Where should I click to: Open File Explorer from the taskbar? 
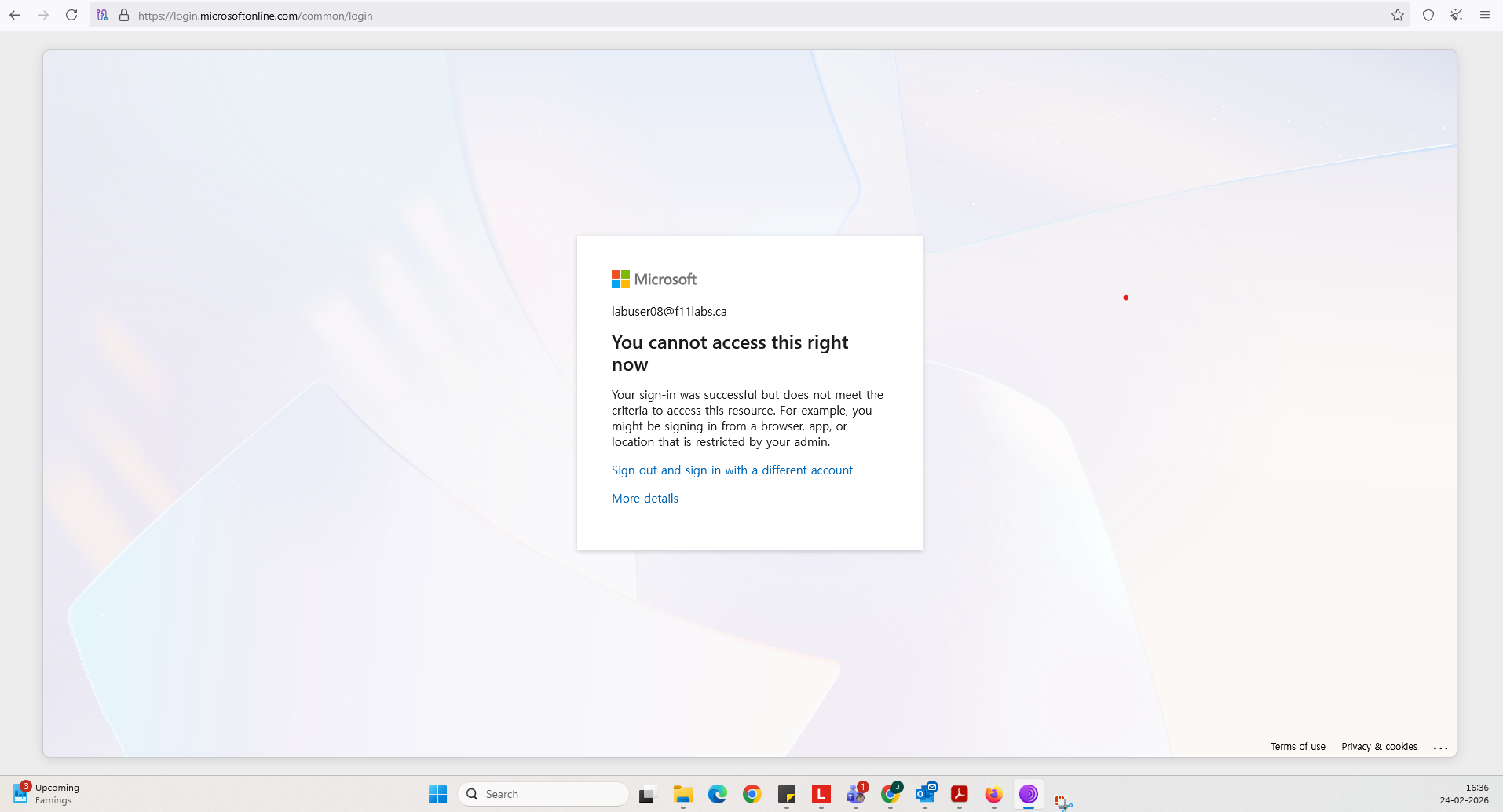coord(682,794)
